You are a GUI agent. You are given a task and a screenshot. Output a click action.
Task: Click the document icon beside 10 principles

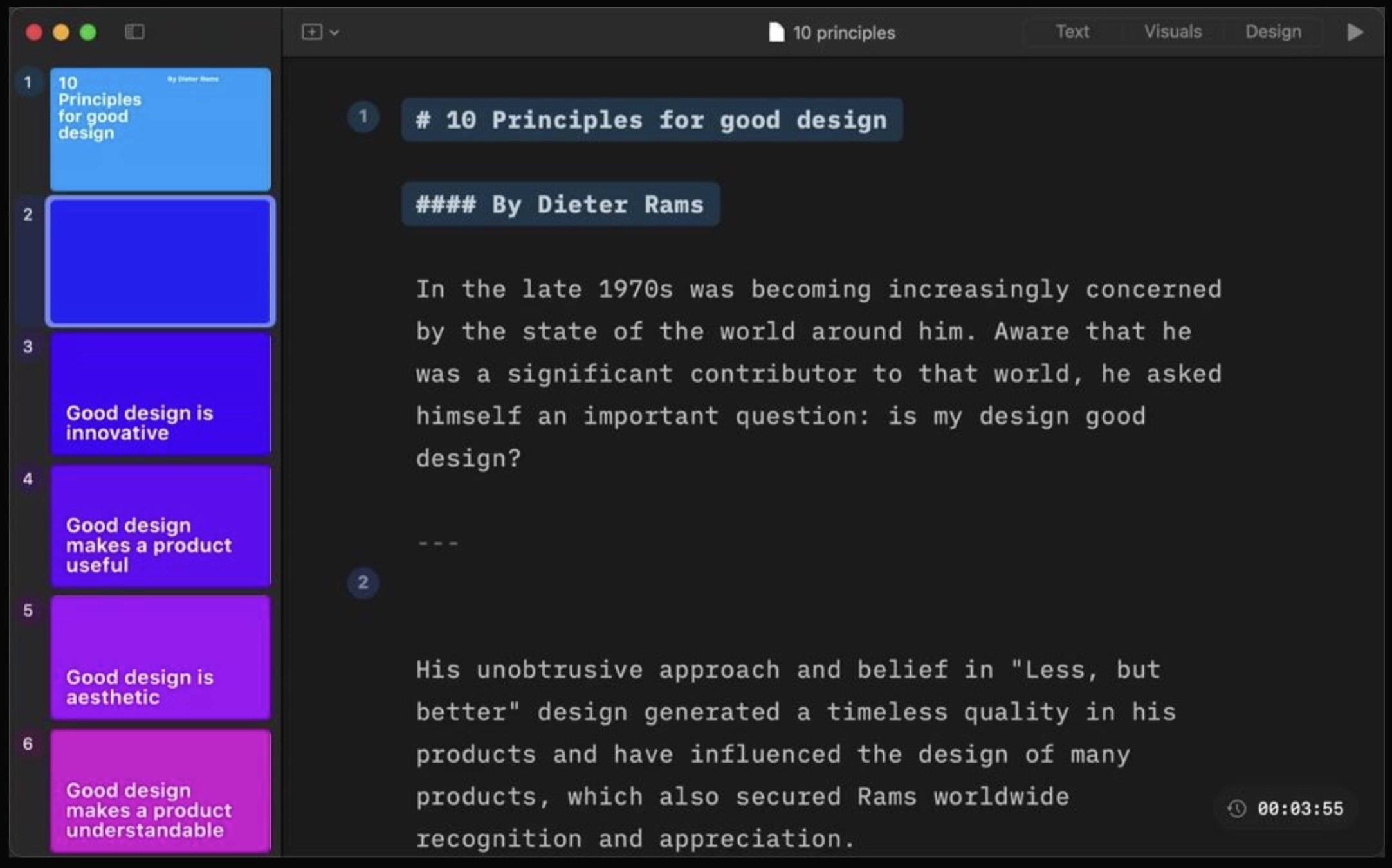coord(776,32)
